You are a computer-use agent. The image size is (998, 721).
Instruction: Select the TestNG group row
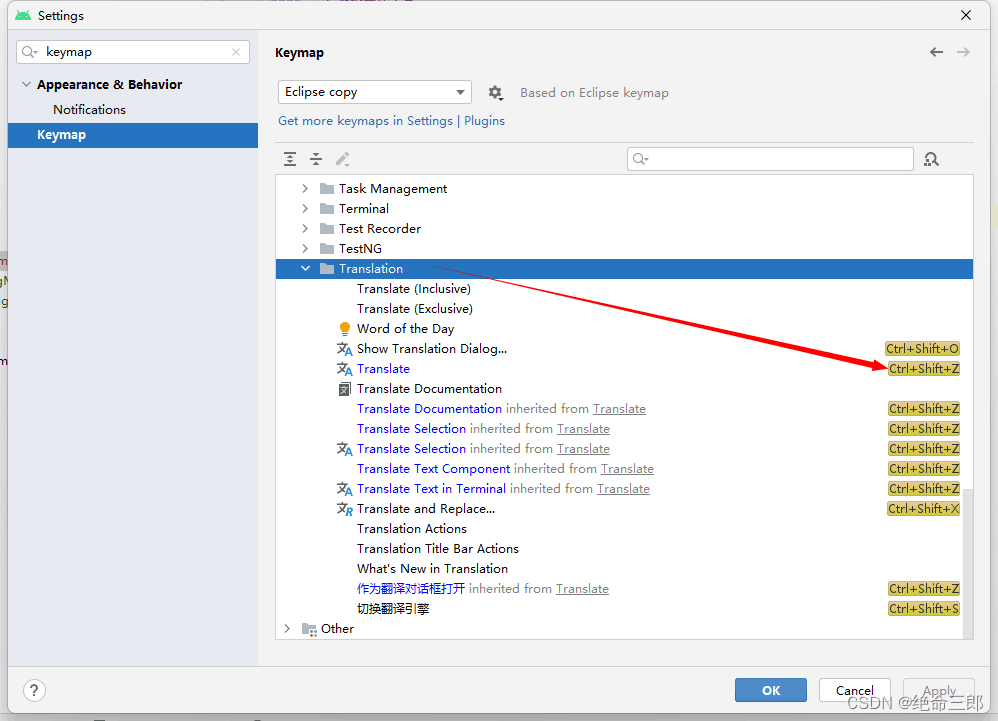pyautogui.click(x=360, y=249)
